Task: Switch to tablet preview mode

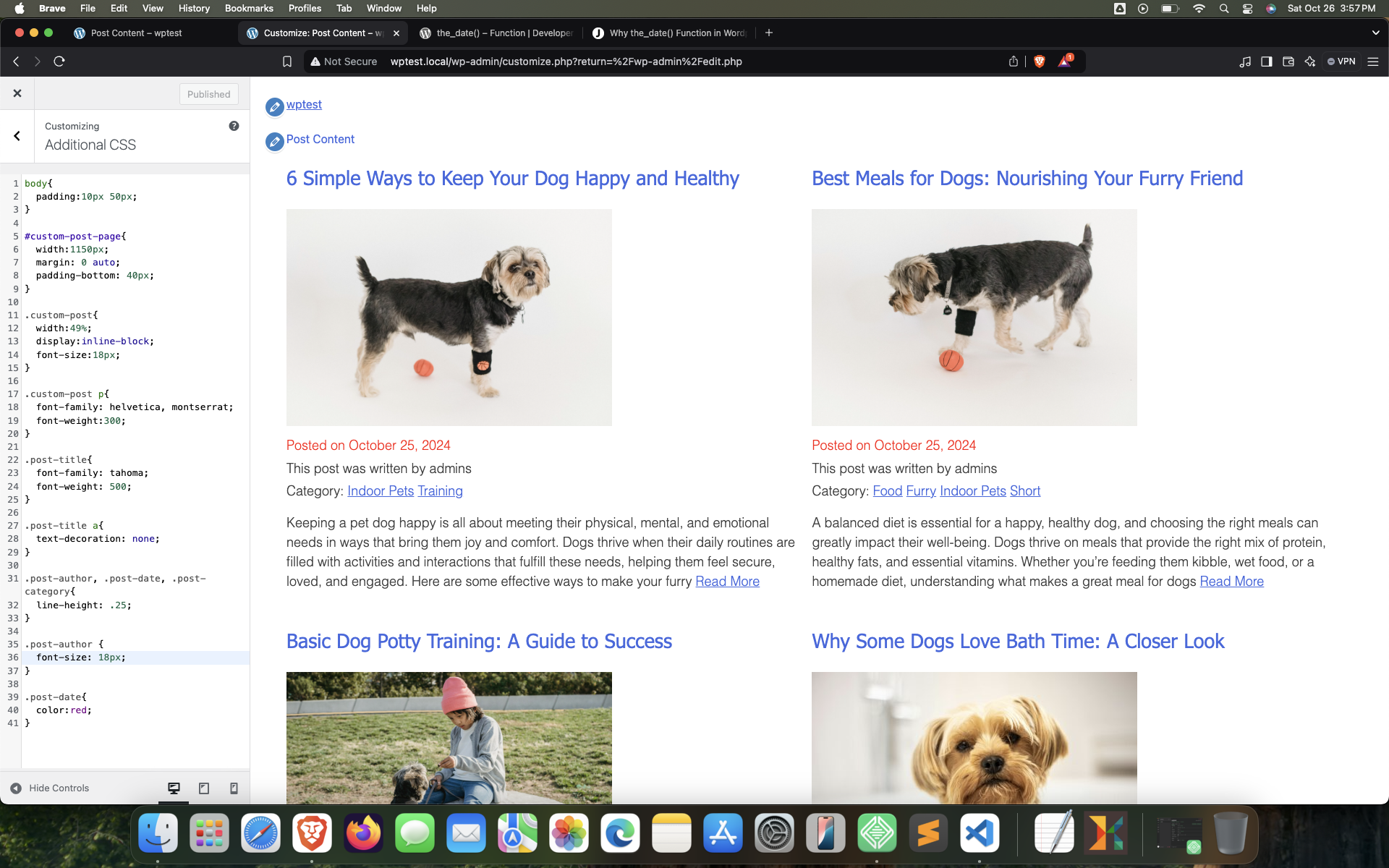Action: [x=204, y=788]
